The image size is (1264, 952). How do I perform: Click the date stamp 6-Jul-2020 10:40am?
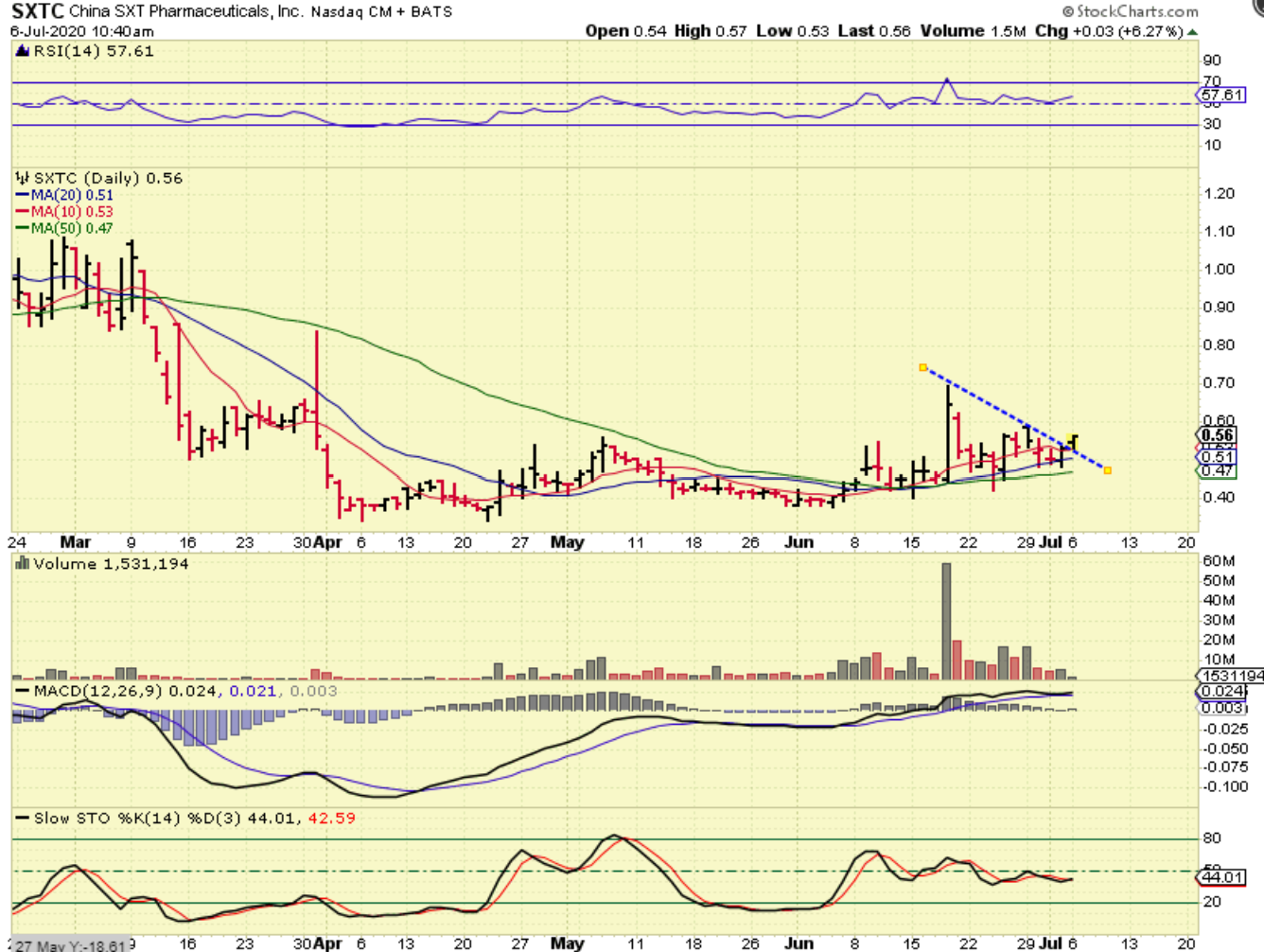(x=82, y=31)
